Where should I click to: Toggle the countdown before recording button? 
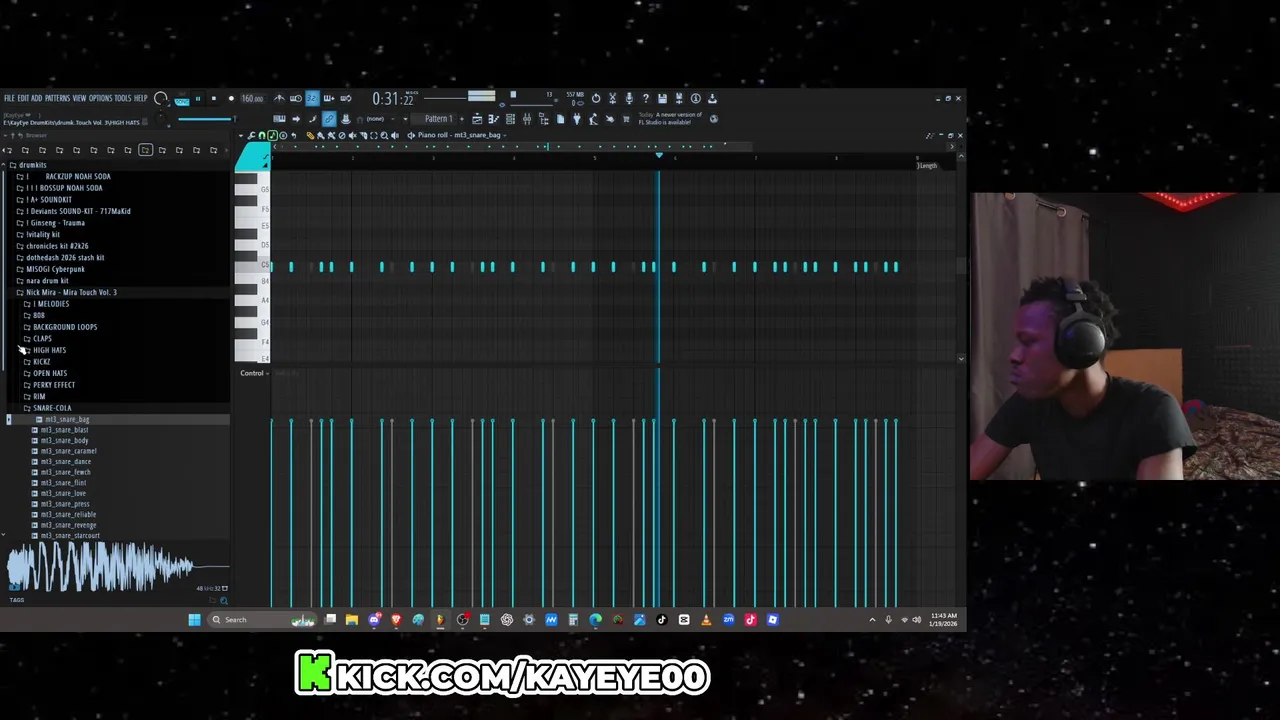pyautogui.click(x=312, y=98)
